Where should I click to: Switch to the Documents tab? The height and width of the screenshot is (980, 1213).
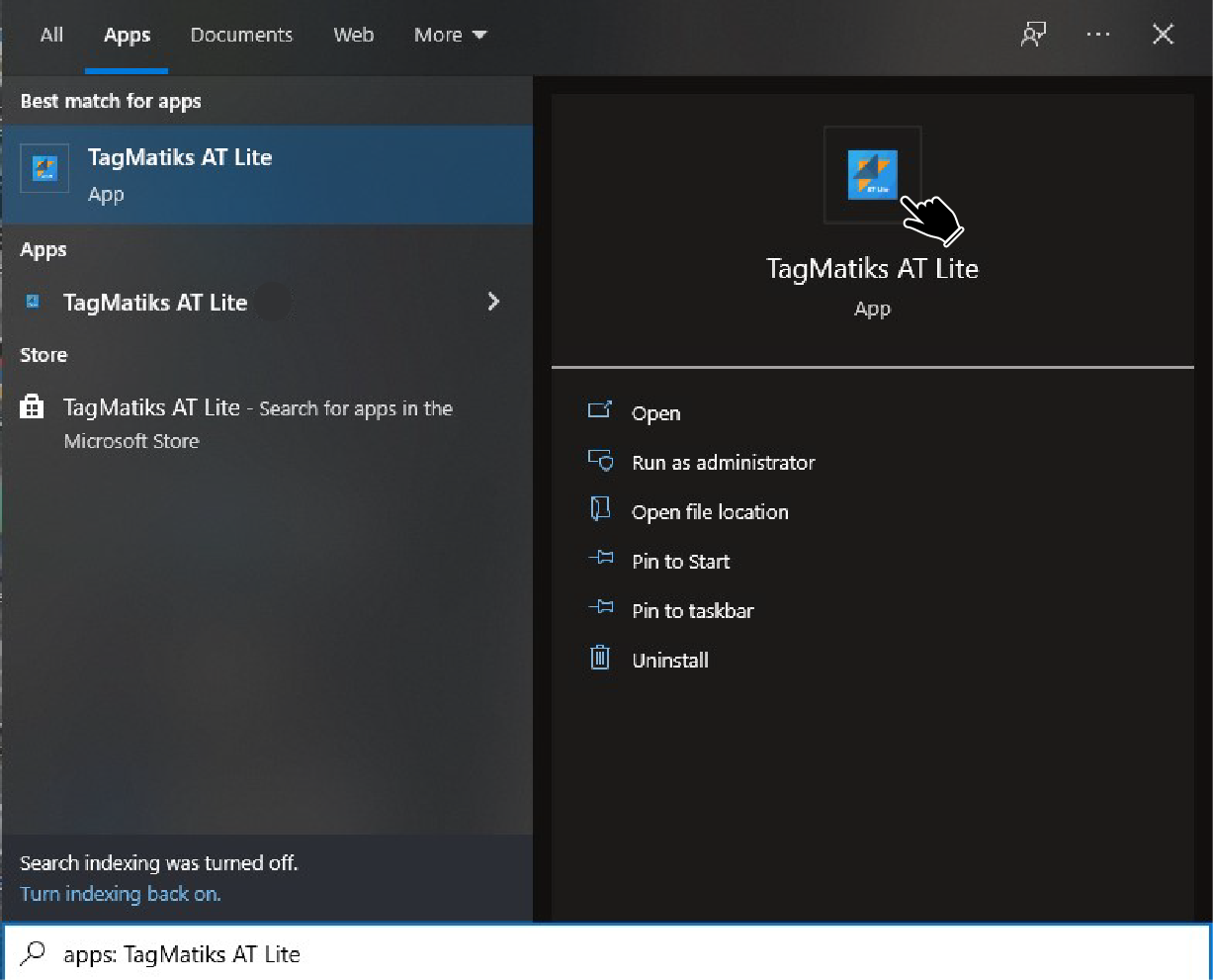tap(241, 35)
